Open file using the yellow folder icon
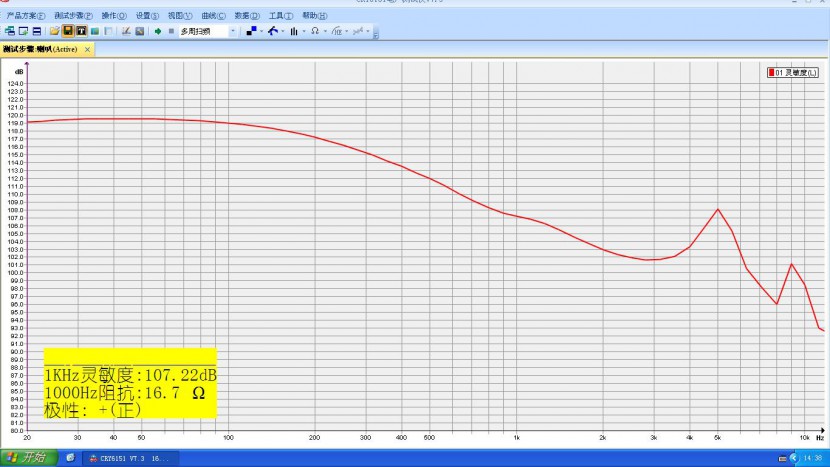Viewport: 830px width, 467px height. point(54,31)
